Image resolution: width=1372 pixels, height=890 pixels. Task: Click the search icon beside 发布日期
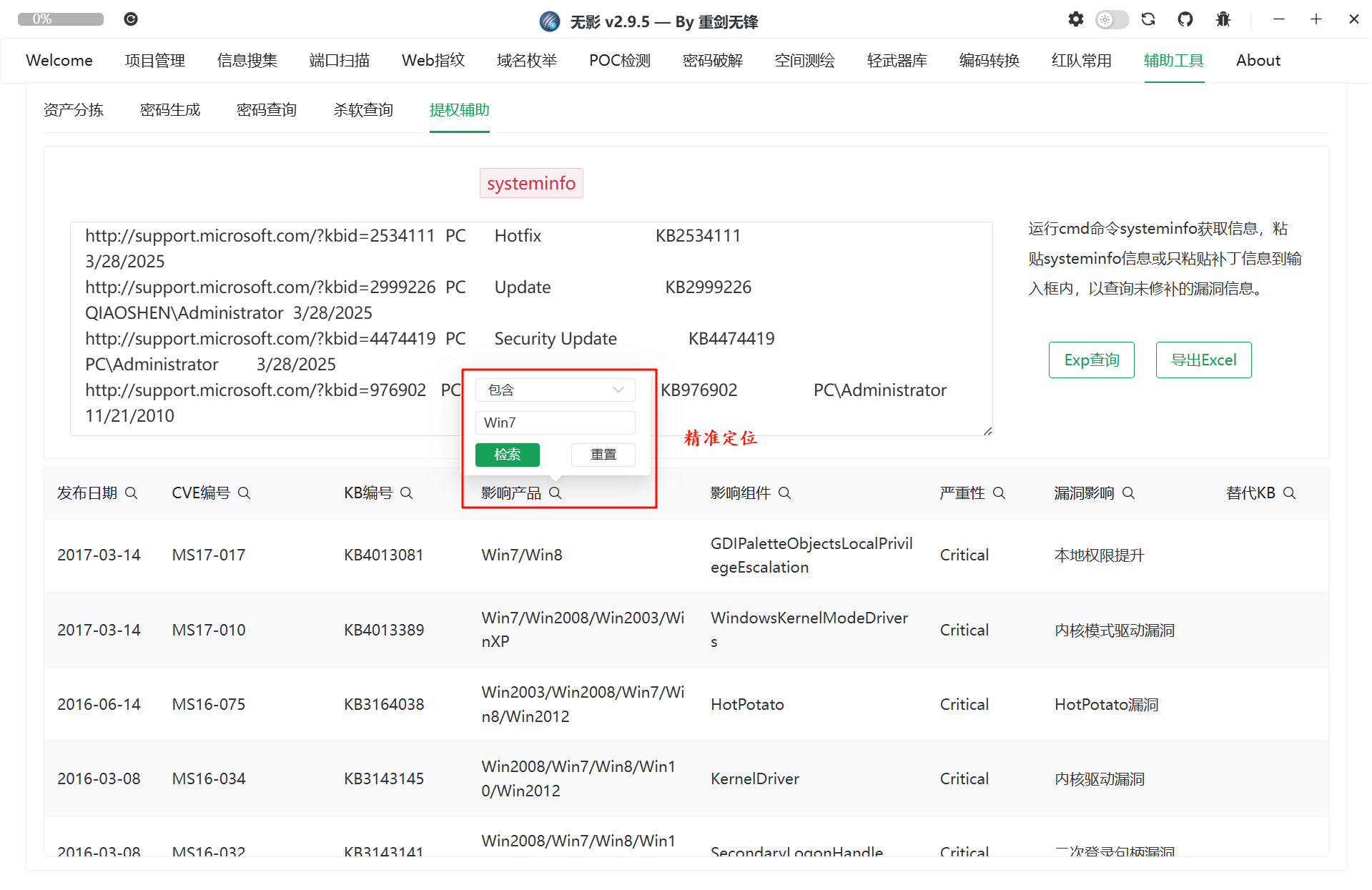132,493
